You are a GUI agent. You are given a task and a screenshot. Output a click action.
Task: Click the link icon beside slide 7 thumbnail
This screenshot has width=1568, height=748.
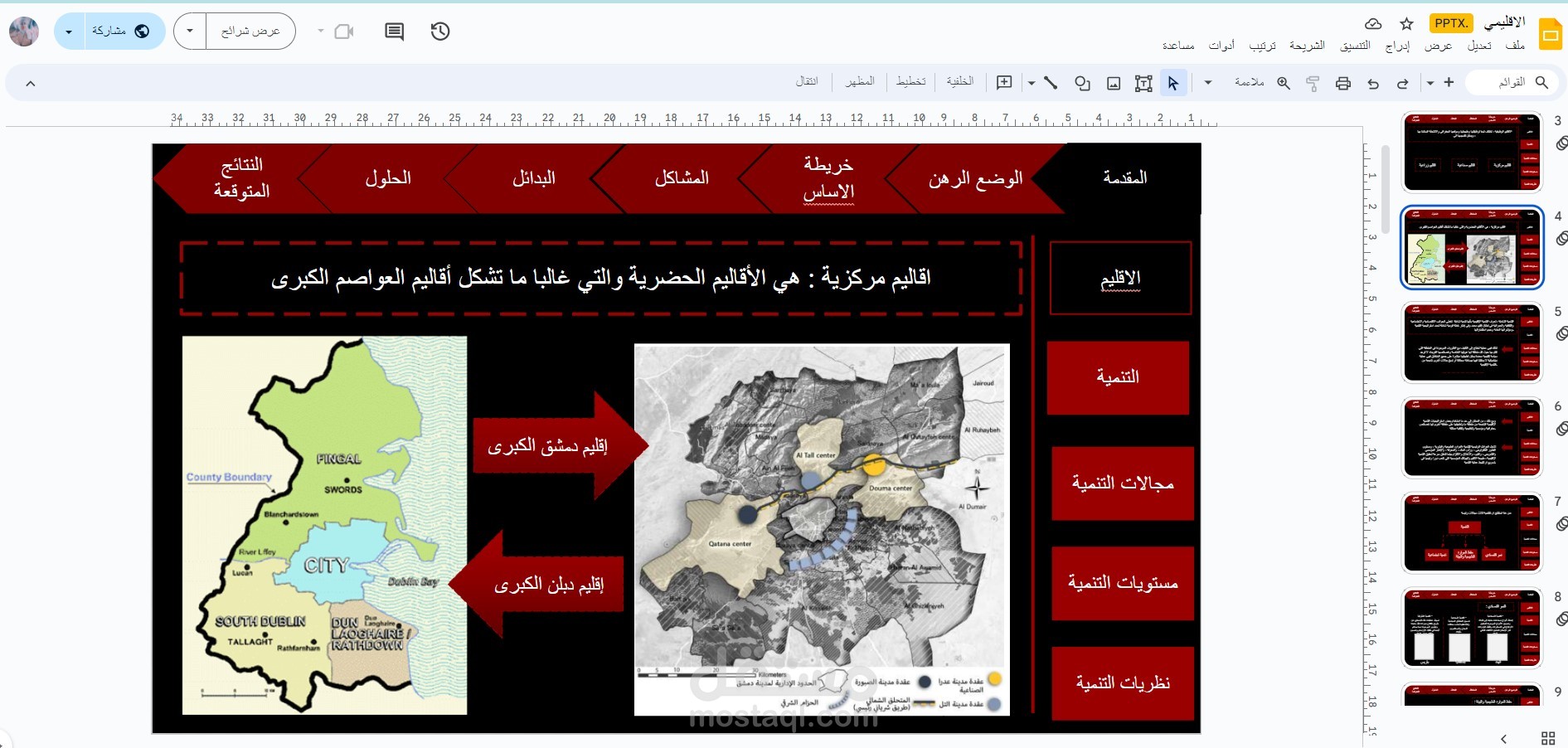click(1562, 524)
